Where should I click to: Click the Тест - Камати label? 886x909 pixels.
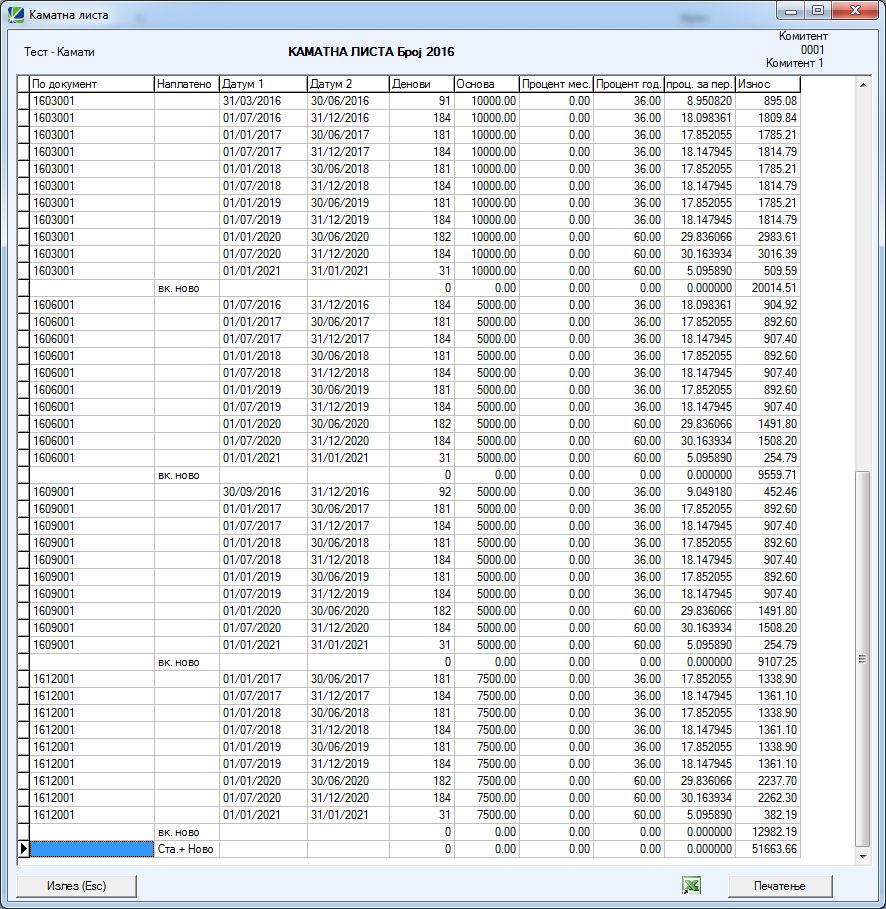click(x=59, y=52)
